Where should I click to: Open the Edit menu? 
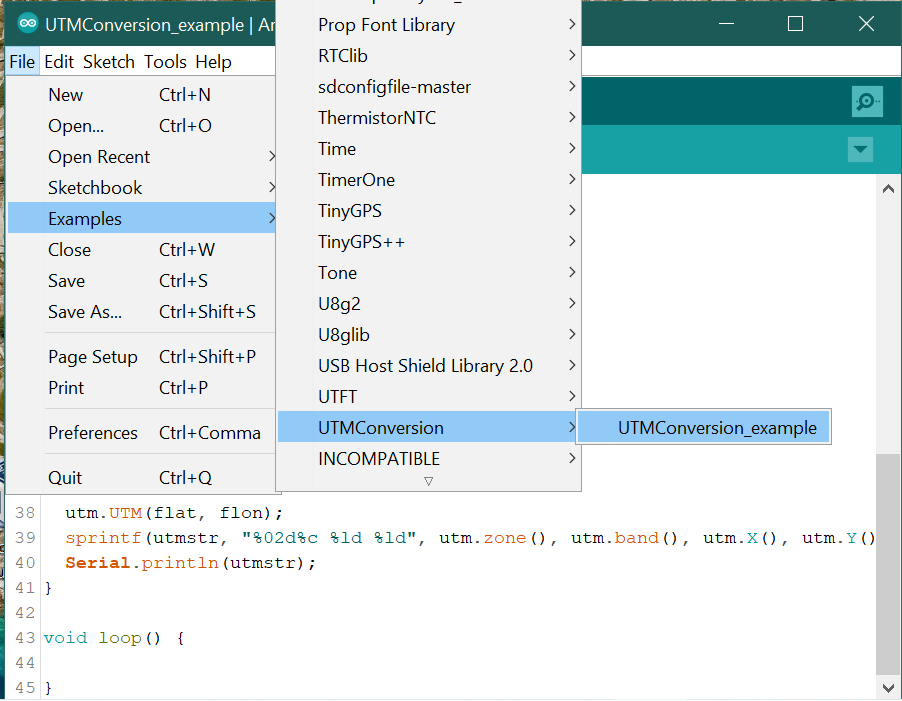point(59,62)
